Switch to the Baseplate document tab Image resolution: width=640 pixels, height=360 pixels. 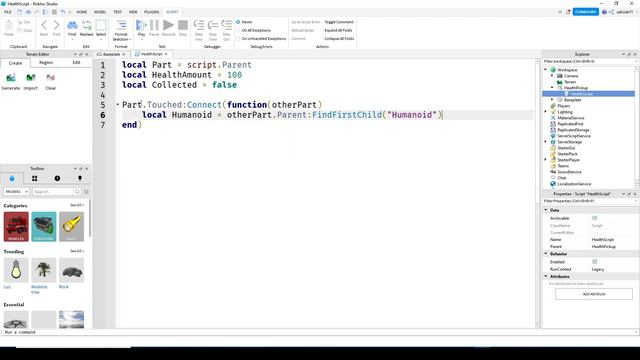111,54
